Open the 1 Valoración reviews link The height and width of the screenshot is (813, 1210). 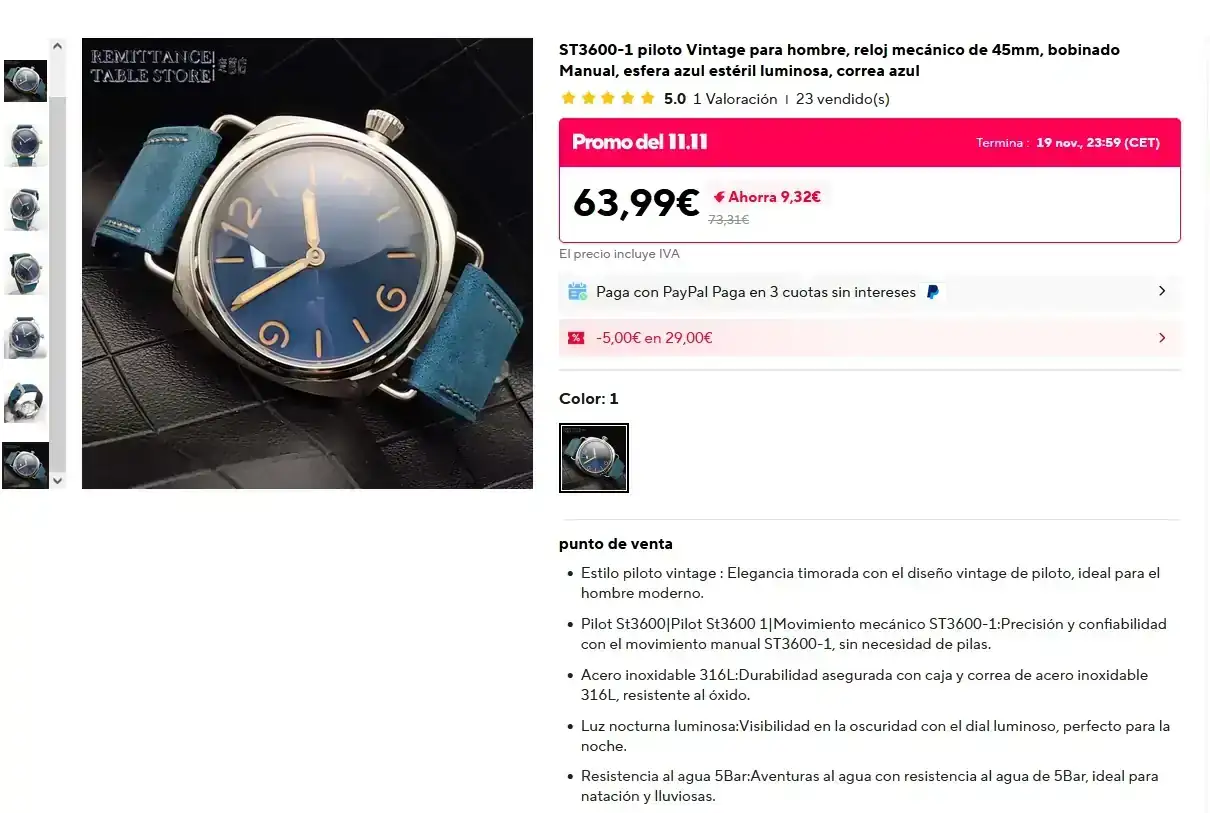[x=735, y=99]
